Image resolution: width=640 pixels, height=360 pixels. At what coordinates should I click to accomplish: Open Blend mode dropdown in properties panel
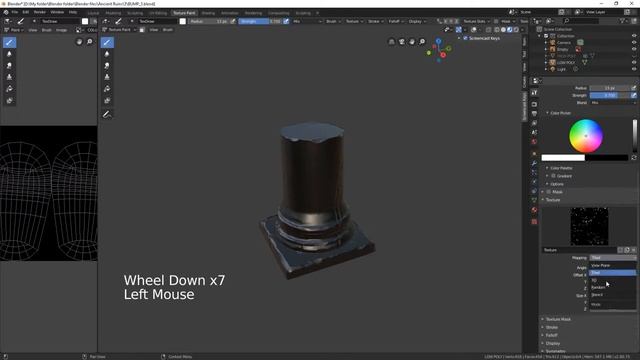(612, 103)
